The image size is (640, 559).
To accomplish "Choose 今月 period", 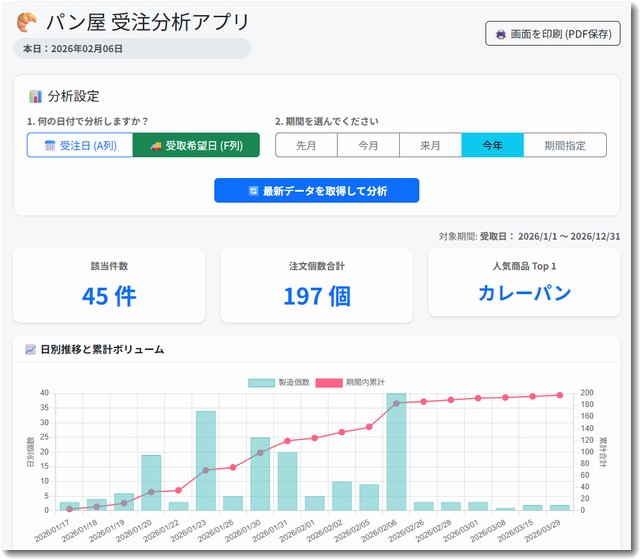I will (369, 145).
